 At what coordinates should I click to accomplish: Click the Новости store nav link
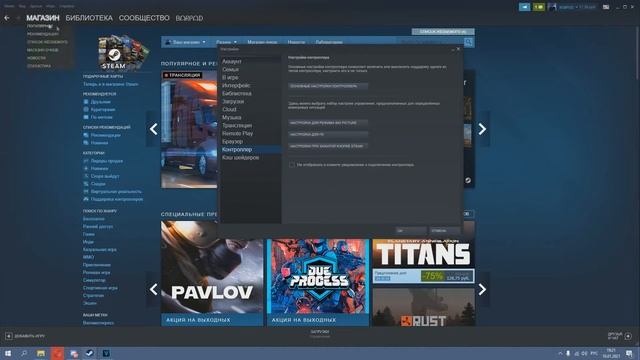click(296, 42)
